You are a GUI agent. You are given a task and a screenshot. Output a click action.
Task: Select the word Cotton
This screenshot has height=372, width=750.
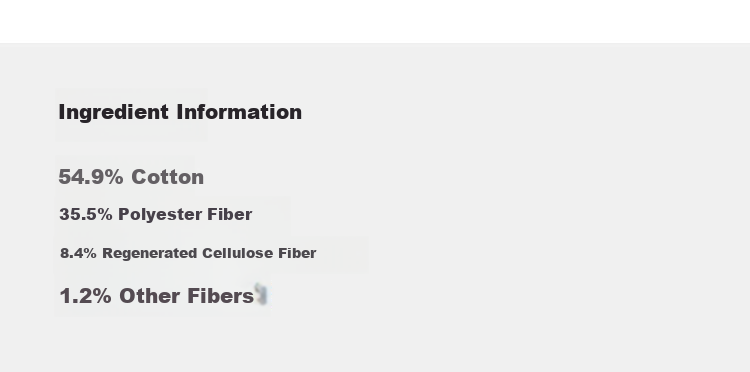(167, 177)
